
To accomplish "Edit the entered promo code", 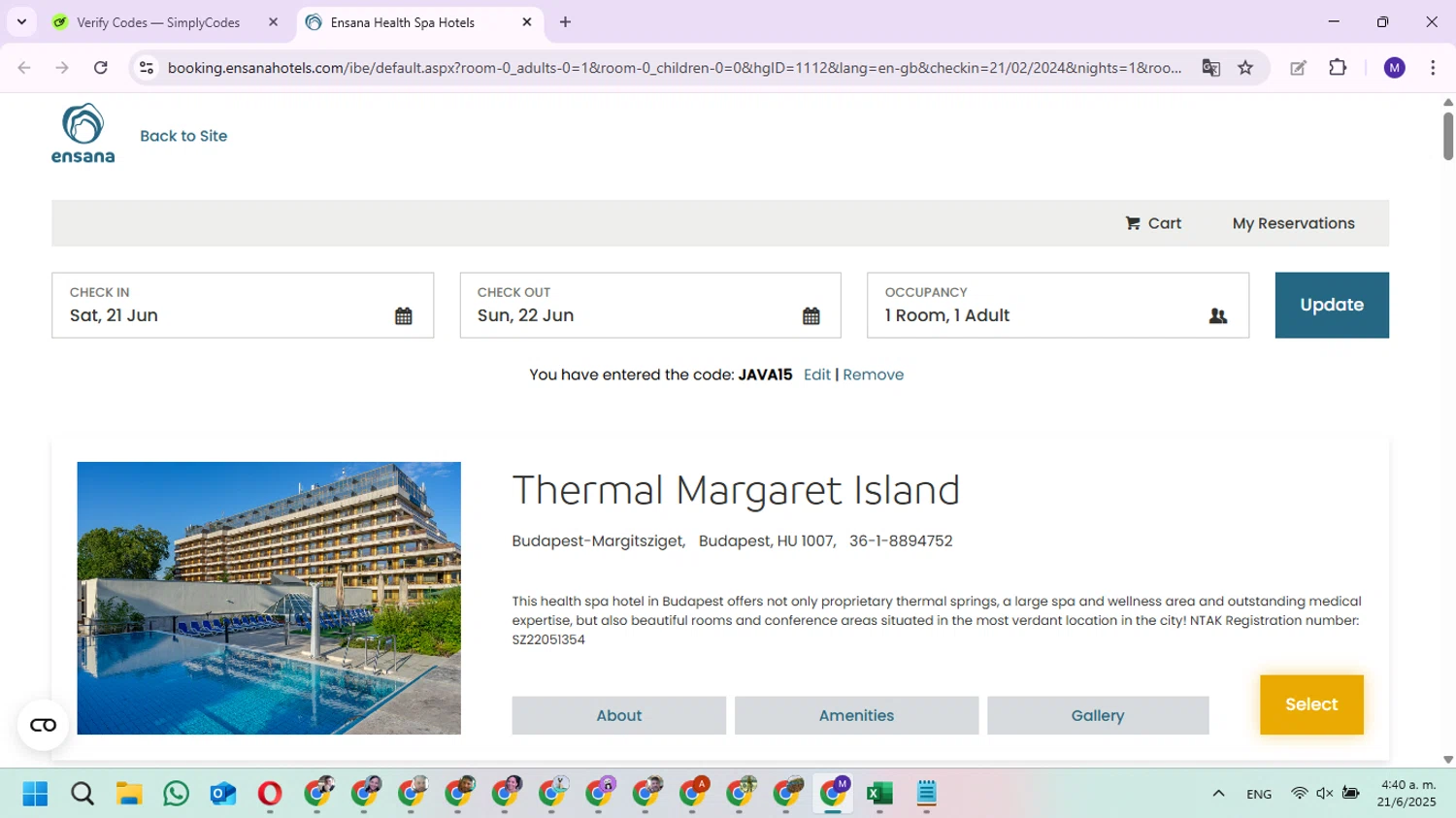I will pos(816,375).
